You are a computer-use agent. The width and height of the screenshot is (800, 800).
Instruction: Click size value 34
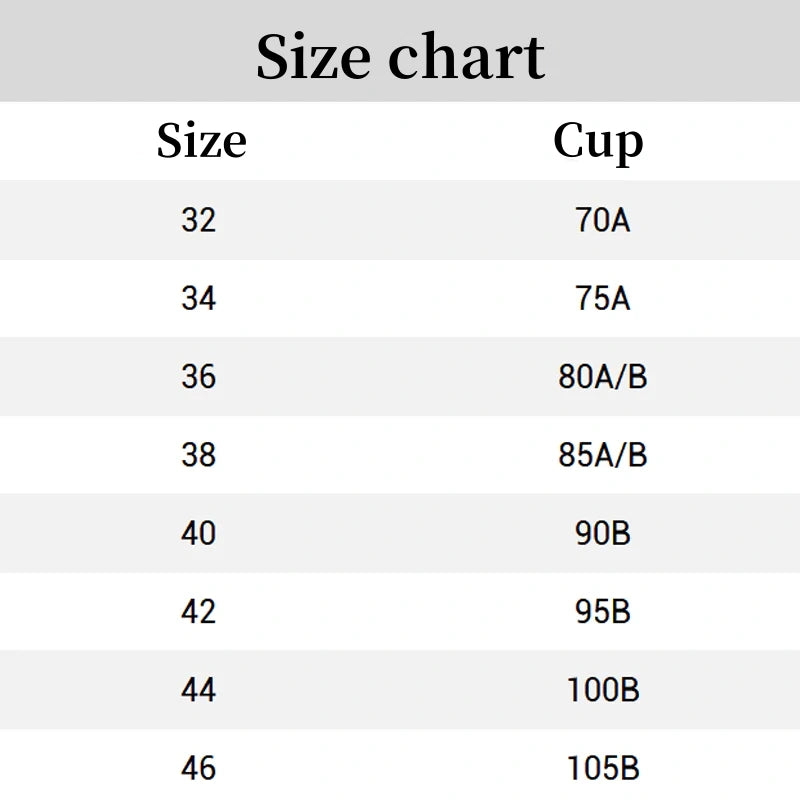click(x=198, y=298)
